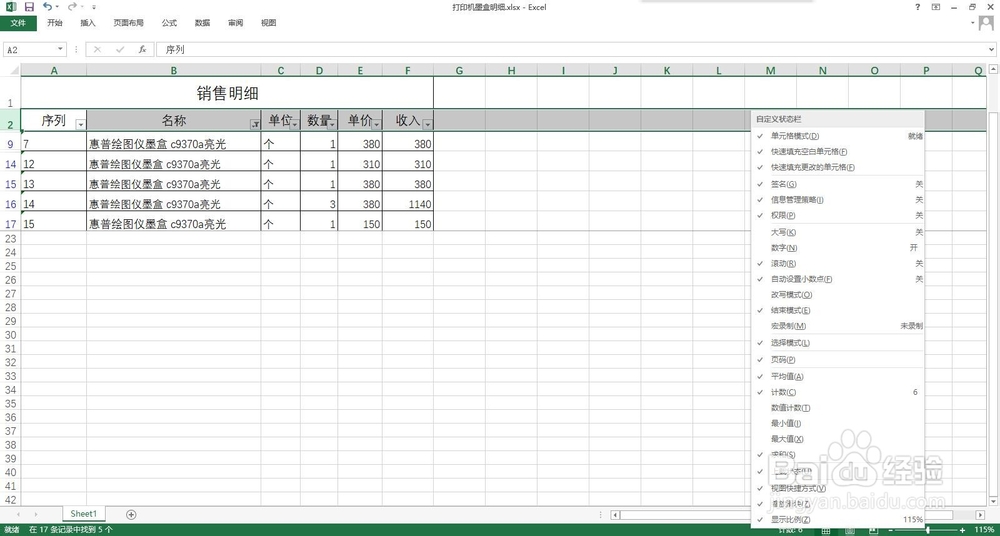Switch to the 审阅 ribbon tab

tap(235, 23)
